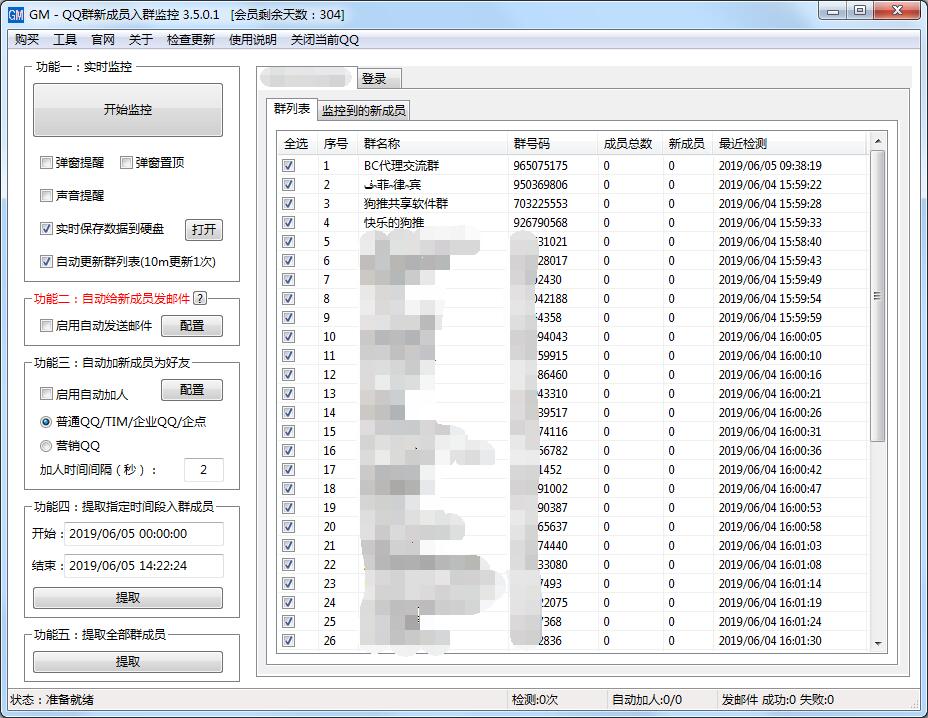
Task: Sort by 序号 column header
Action: pyautogui.click(x=336, y=144)
